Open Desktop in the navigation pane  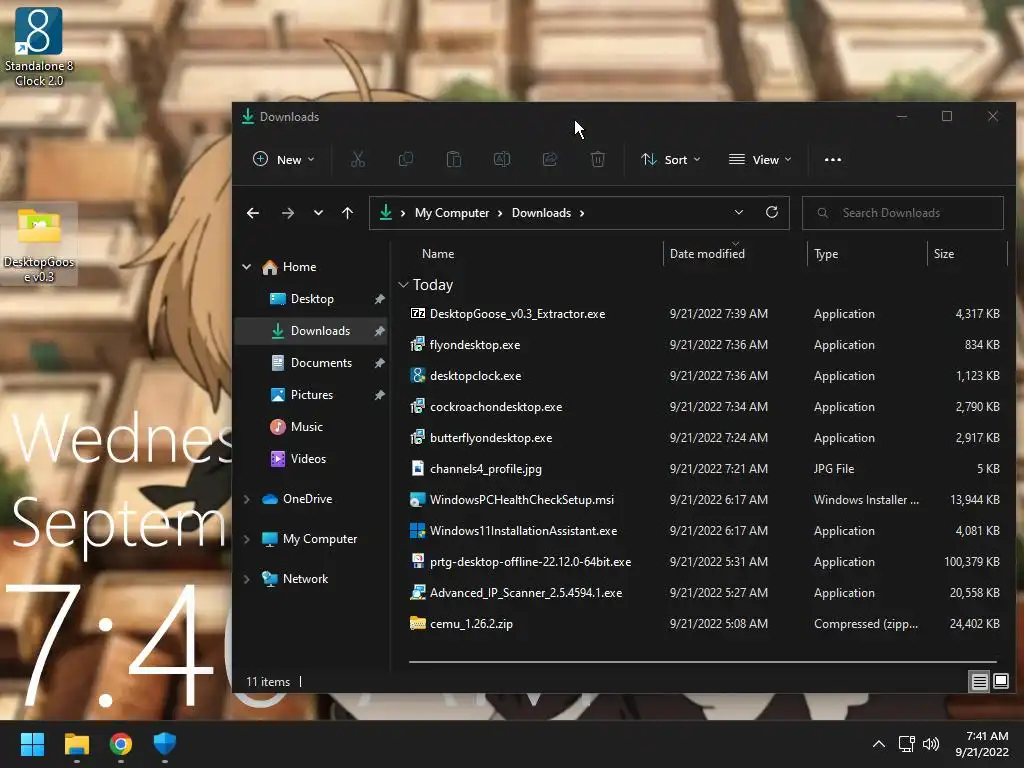[312, 299]
